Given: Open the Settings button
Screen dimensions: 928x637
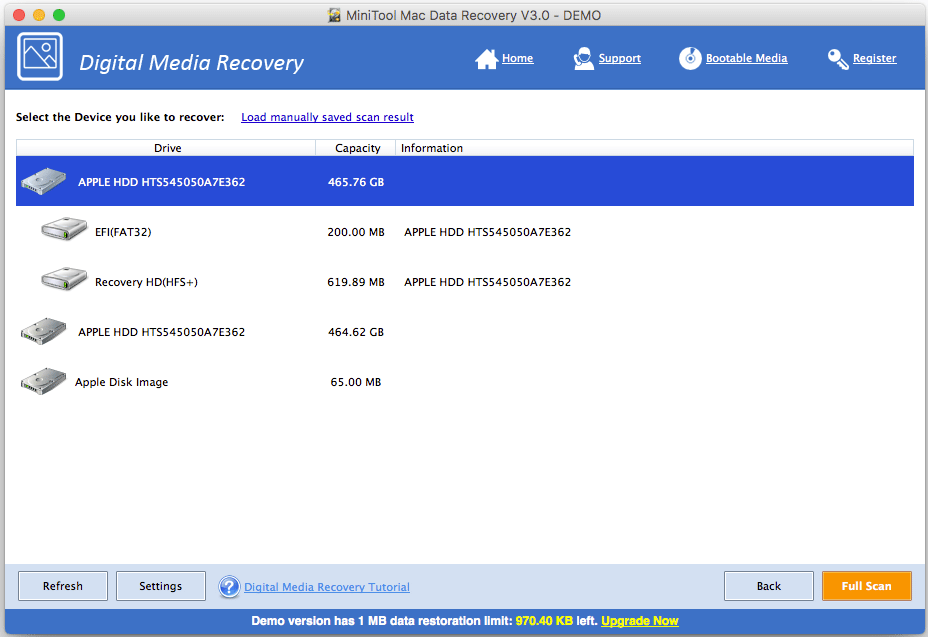Looking at the screenshot, I should [161, 586].
